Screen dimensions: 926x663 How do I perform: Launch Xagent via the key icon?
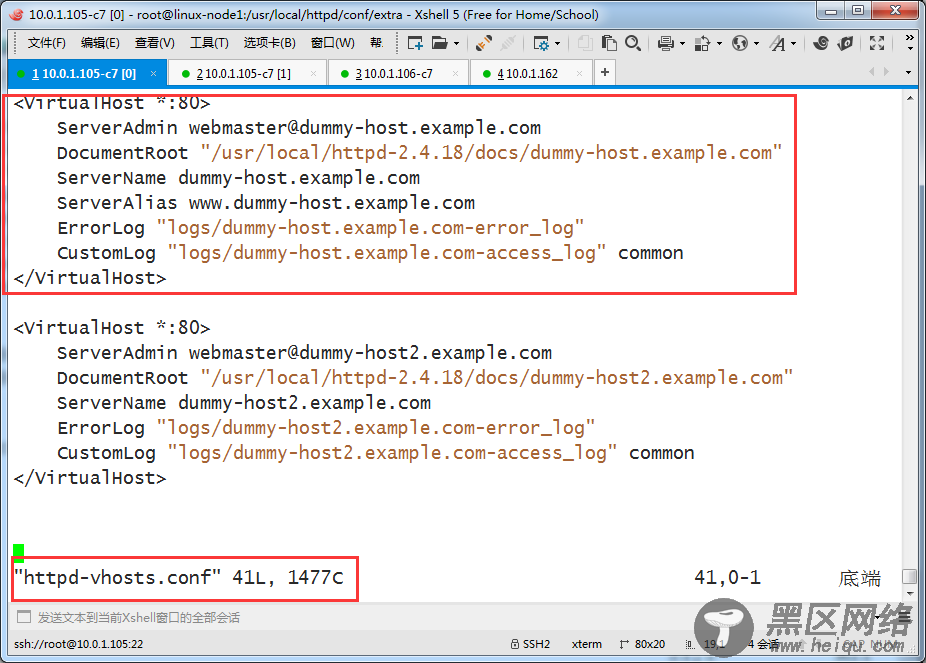point(846,43)
